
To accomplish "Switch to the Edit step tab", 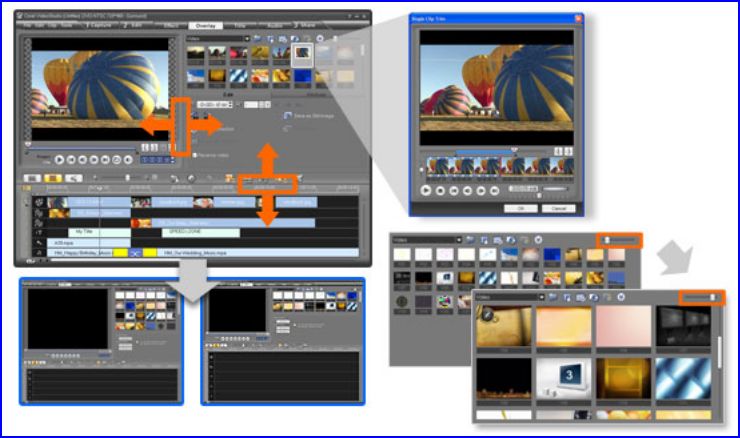I will (x=134, y=25).
